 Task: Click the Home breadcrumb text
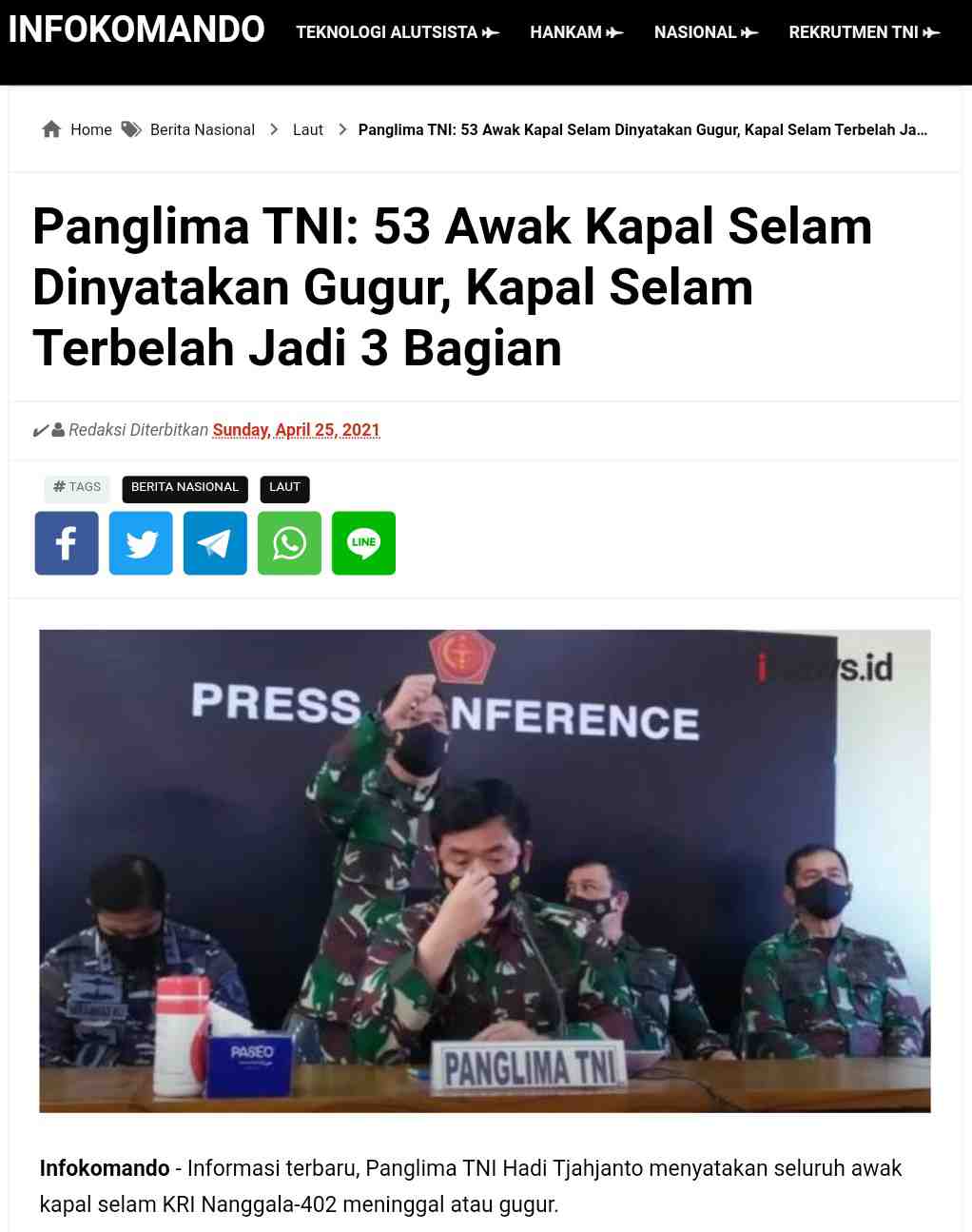[91, 129]
